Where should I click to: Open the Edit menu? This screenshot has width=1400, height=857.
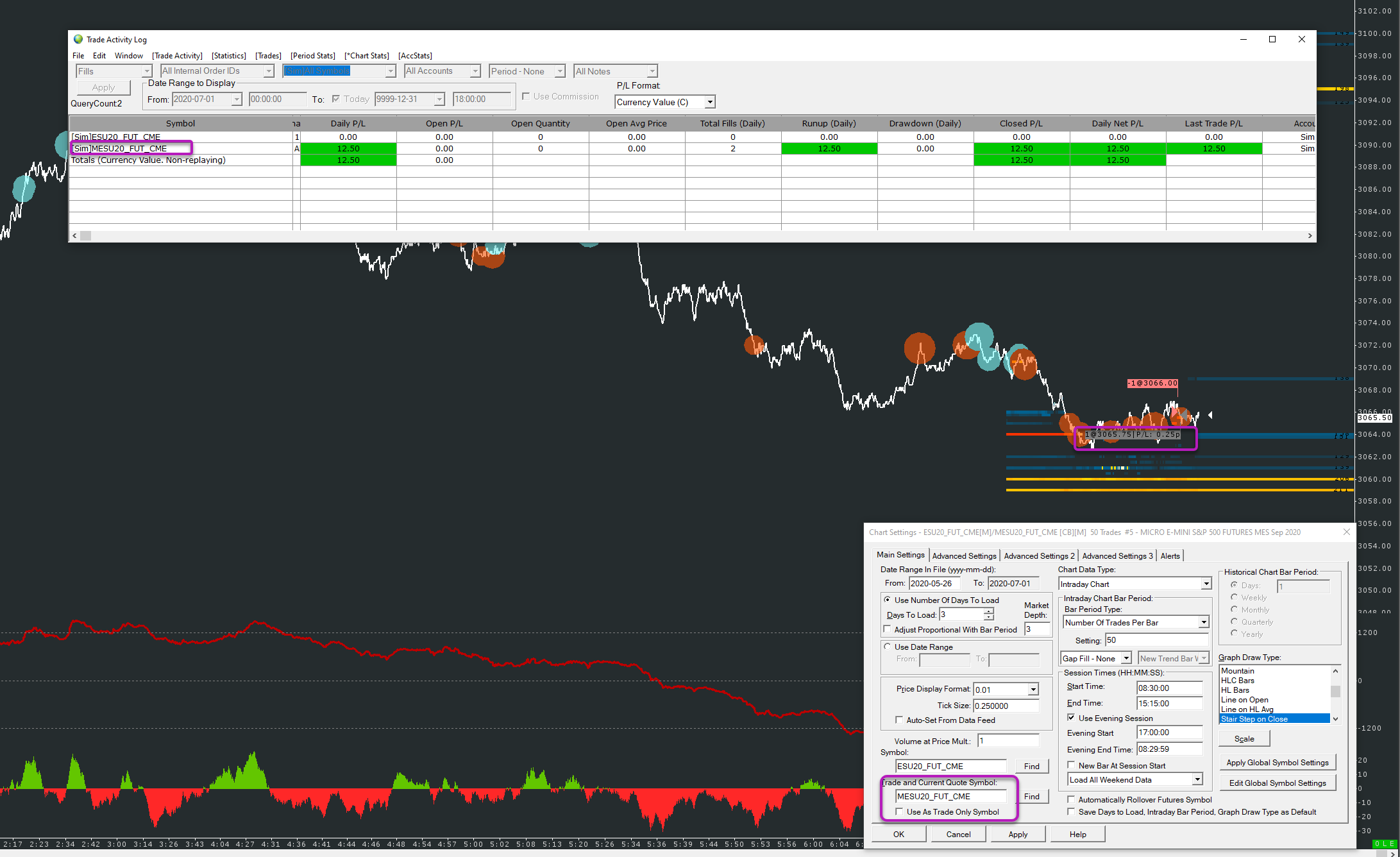(x=99, y=56)
